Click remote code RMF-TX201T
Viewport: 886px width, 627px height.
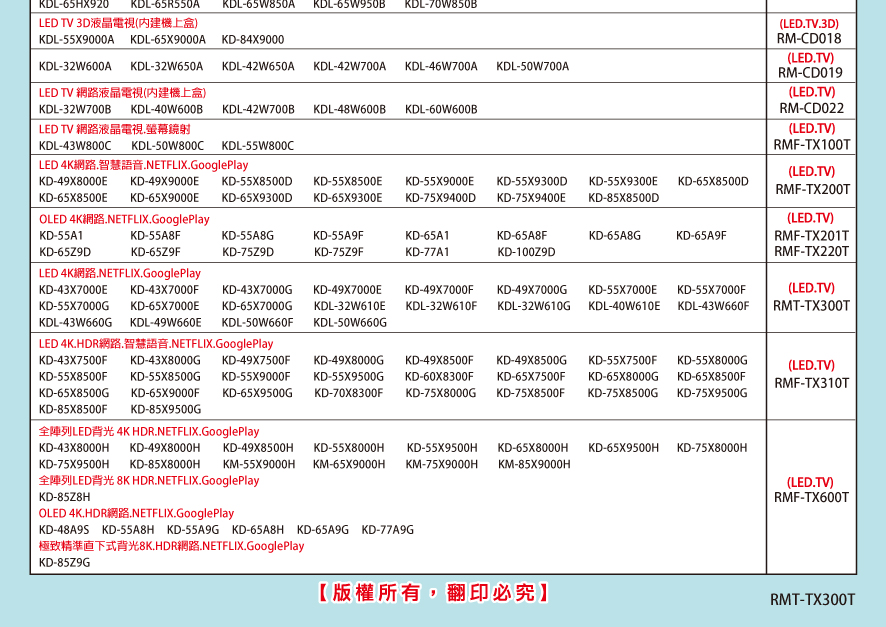(811, 236)
